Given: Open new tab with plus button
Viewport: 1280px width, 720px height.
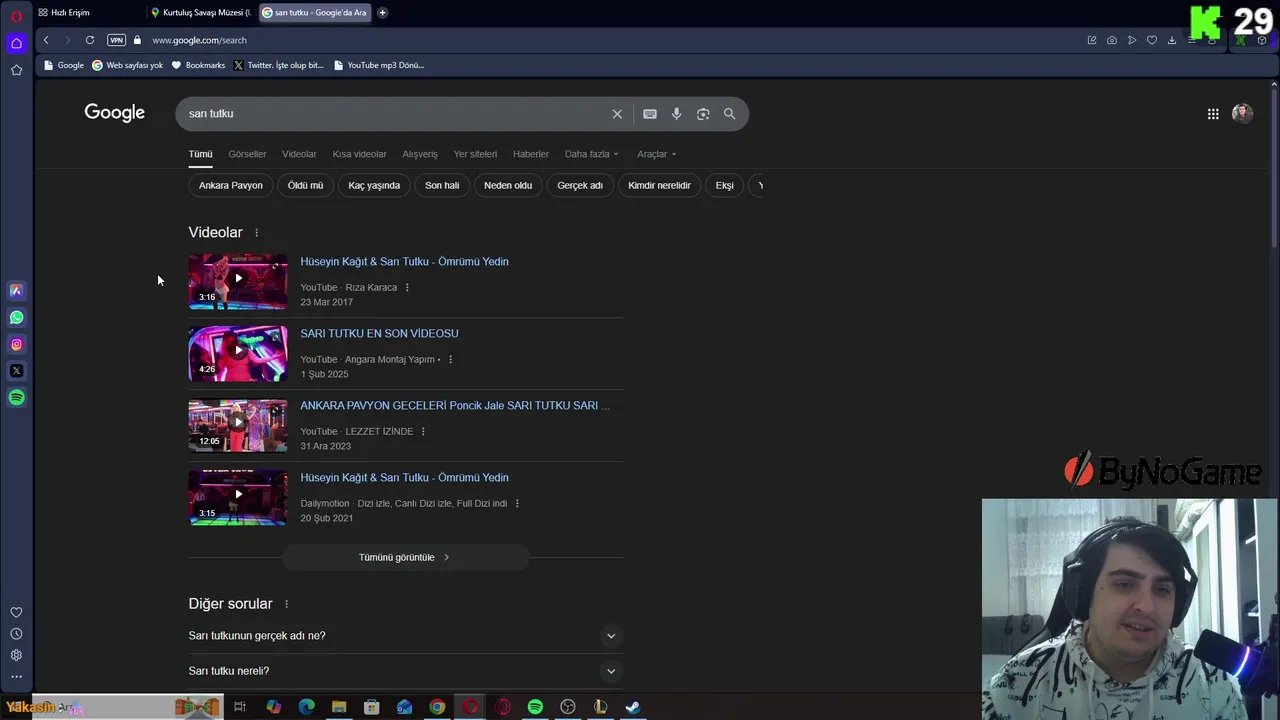Looking at the screenshot, I should click(x=382, y=13).
